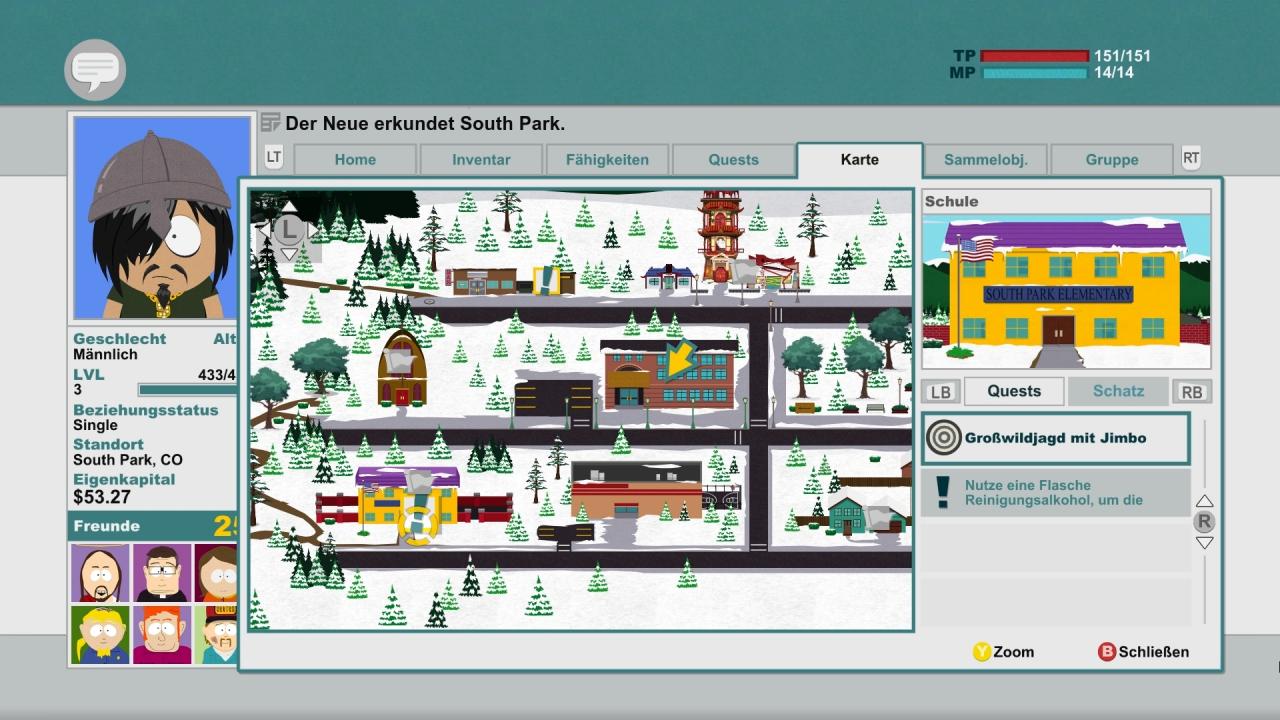Click the speech bubble chat icon
Screen dimensions: 1280x720
tap(95, 69)
